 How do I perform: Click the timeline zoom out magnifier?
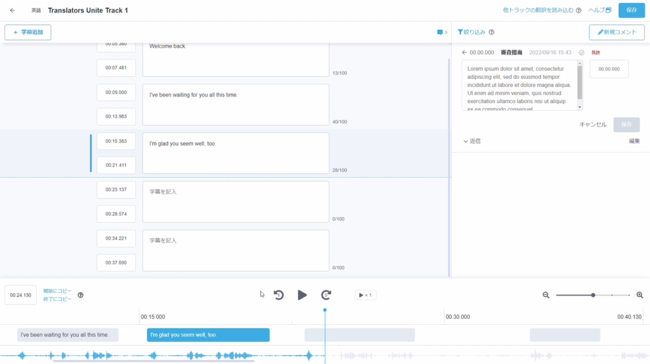(546, 295)
